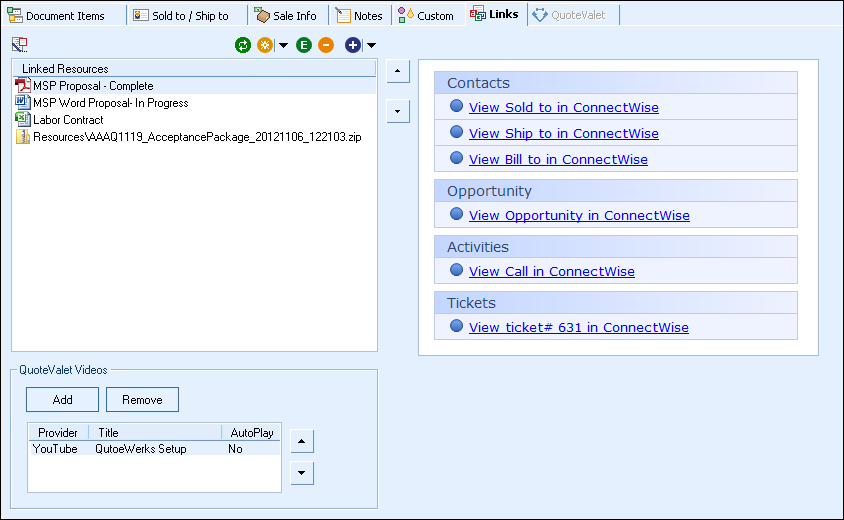Image resolution: width=844 pixels, height=520 pixels.
Task: Open View Bill to in ConnectWise link
Action: point(558,159)
